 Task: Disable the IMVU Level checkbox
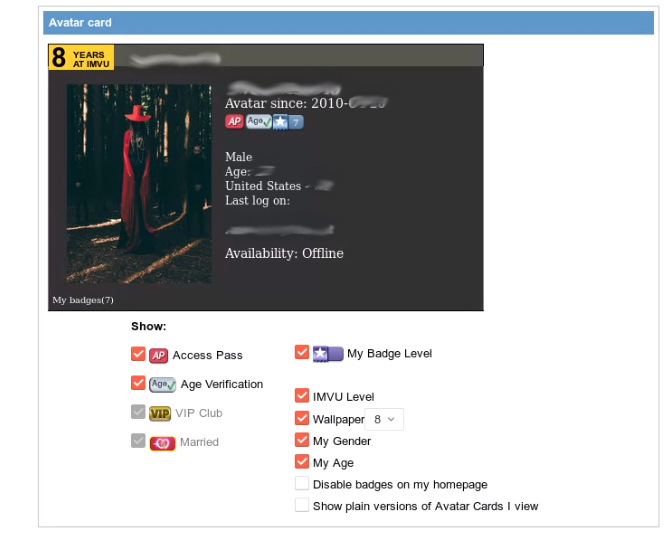[x=302, y=395]
